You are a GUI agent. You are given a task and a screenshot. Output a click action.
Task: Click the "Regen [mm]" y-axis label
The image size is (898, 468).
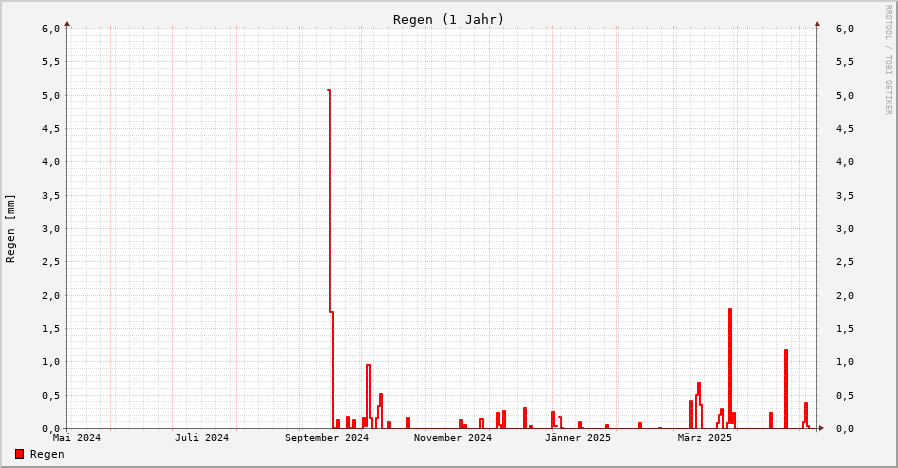tap(10, 229)
